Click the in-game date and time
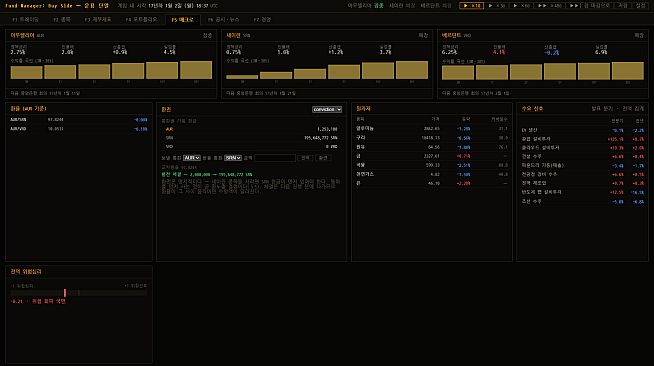654x366 pixels. click(x=168, y=6)
